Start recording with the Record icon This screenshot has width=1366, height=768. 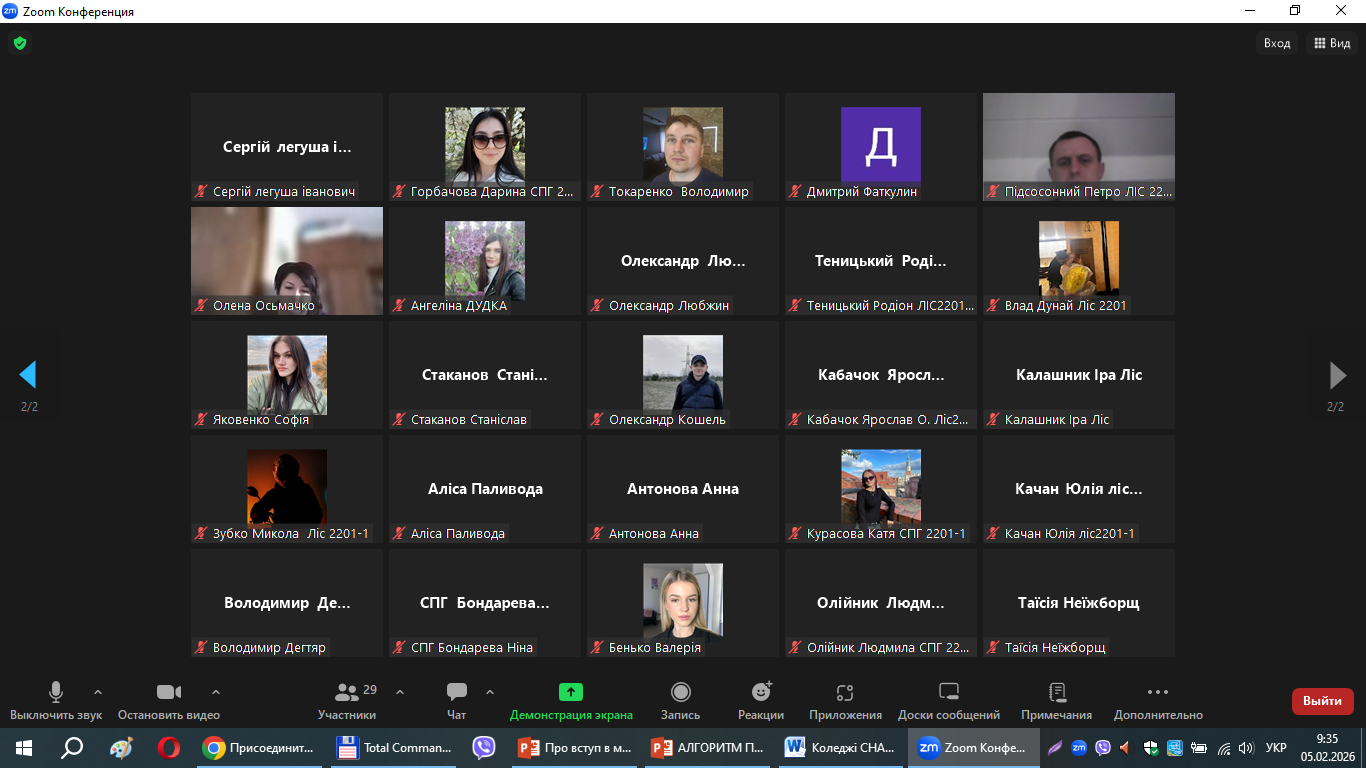[680, 700]
